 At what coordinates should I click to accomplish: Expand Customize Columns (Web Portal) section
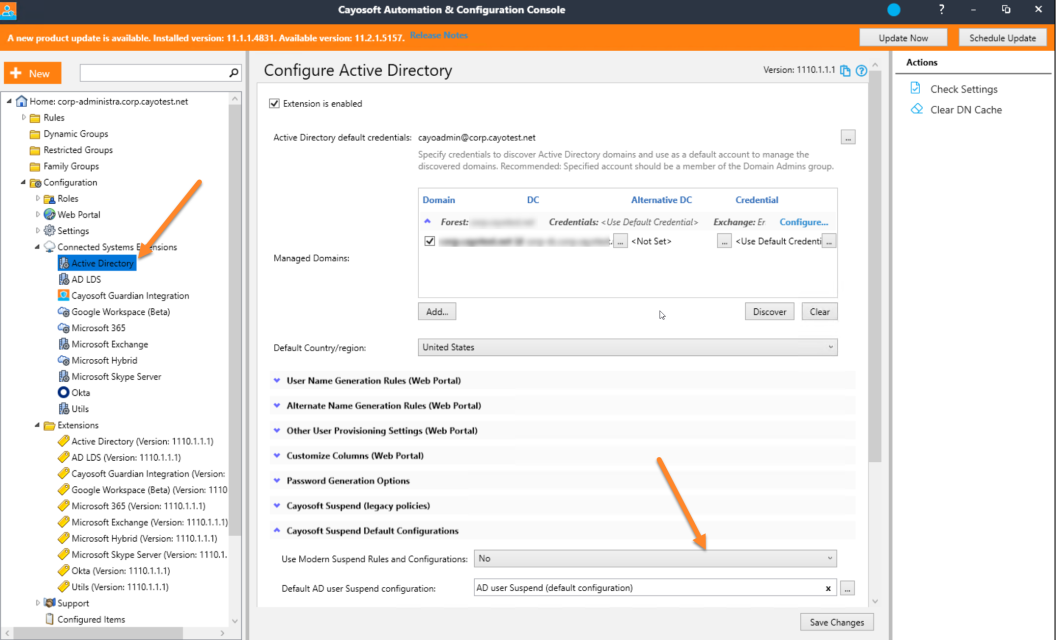click(277, 455)
